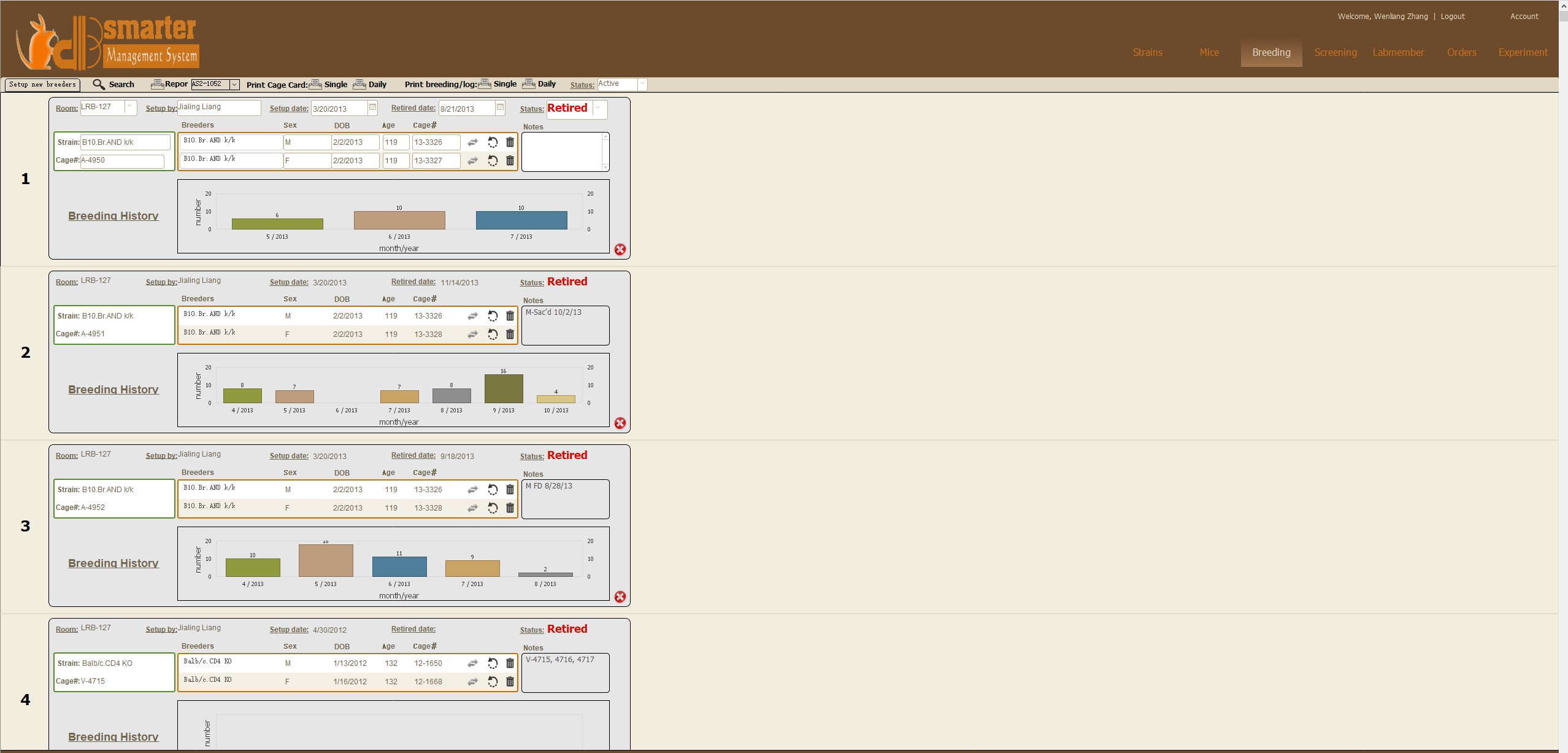This screenshot has width=1568, height=753.
Task: Open the Screening tab
Action: coord(1335,53)
